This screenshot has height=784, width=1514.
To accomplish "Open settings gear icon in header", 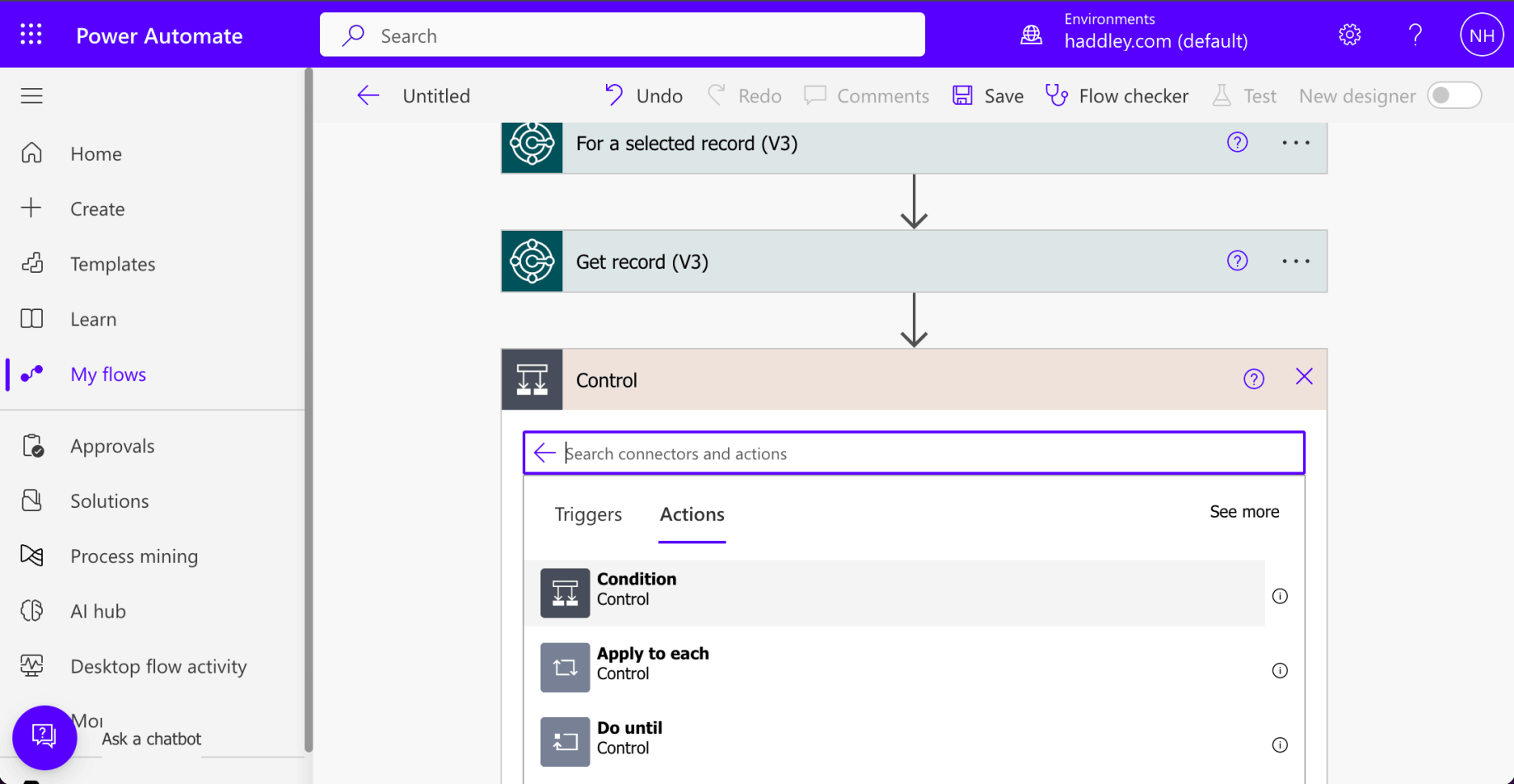I will [x=1349, y=35].
